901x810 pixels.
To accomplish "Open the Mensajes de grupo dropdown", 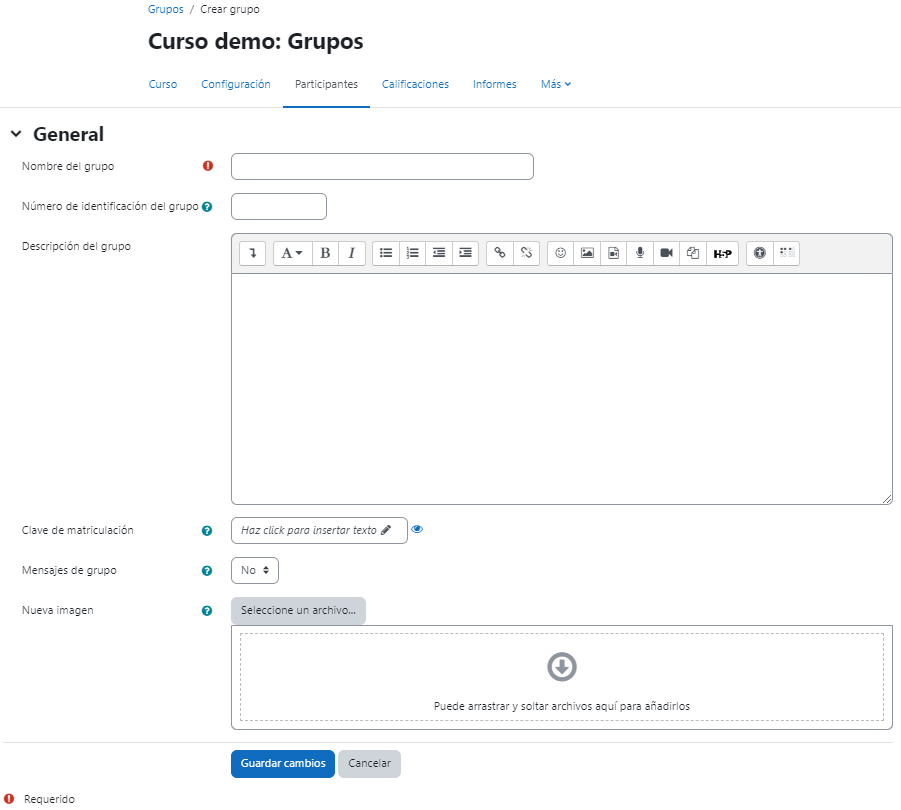I will 255,570.
